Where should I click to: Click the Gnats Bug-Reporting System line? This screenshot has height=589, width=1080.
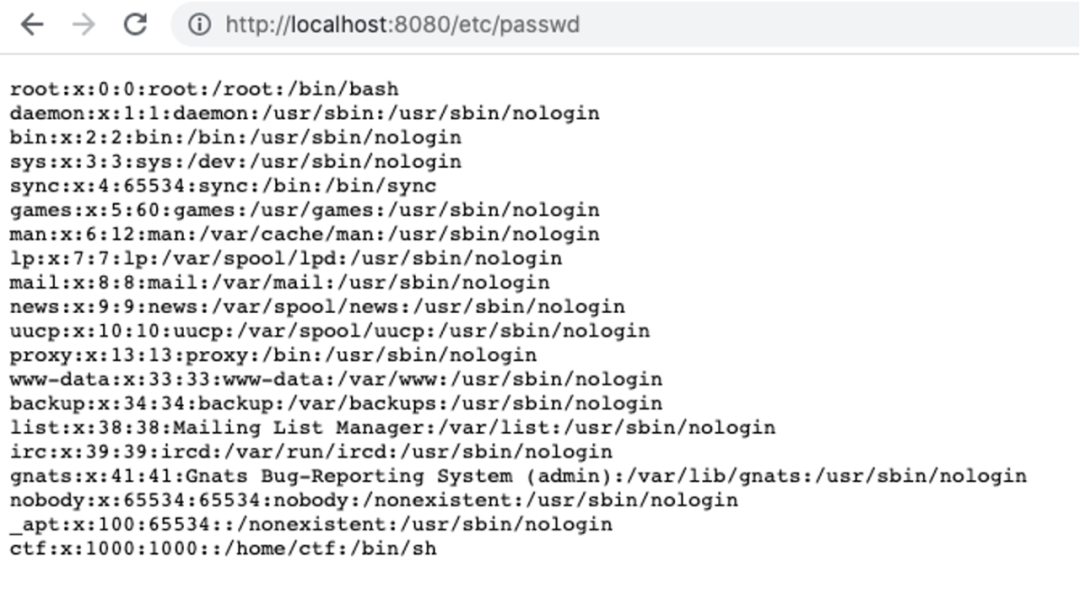coord(518,476)
